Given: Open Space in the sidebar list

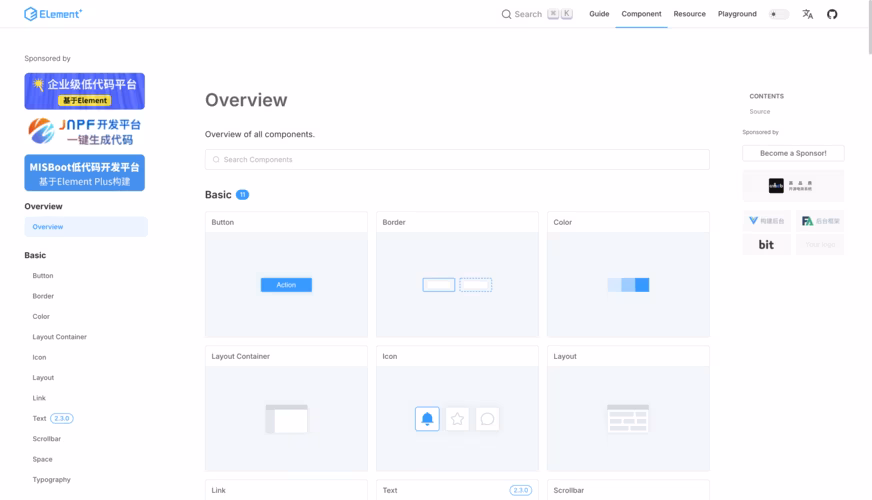Looking at the screenshot, I should (42, 459).
